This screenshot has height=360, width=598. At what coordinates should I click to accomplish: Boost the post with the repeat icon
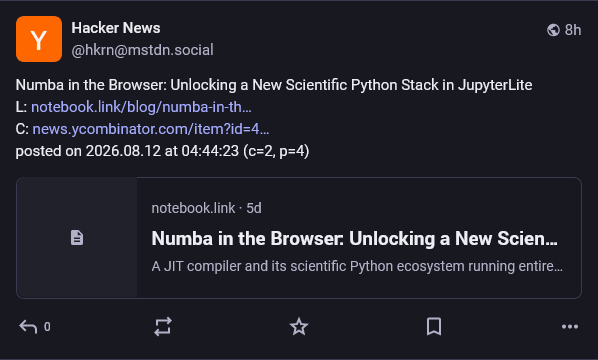tap(163, 327)
